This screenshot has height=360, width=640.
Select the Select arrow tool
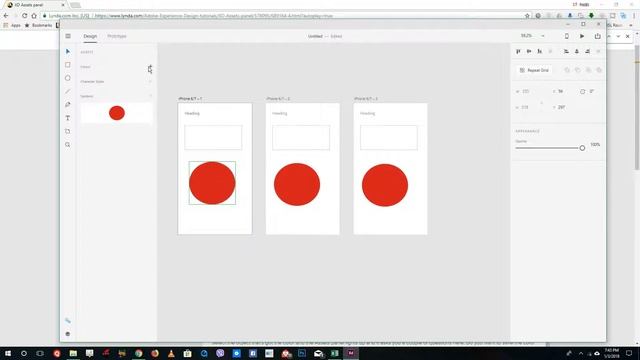(68, 51)
